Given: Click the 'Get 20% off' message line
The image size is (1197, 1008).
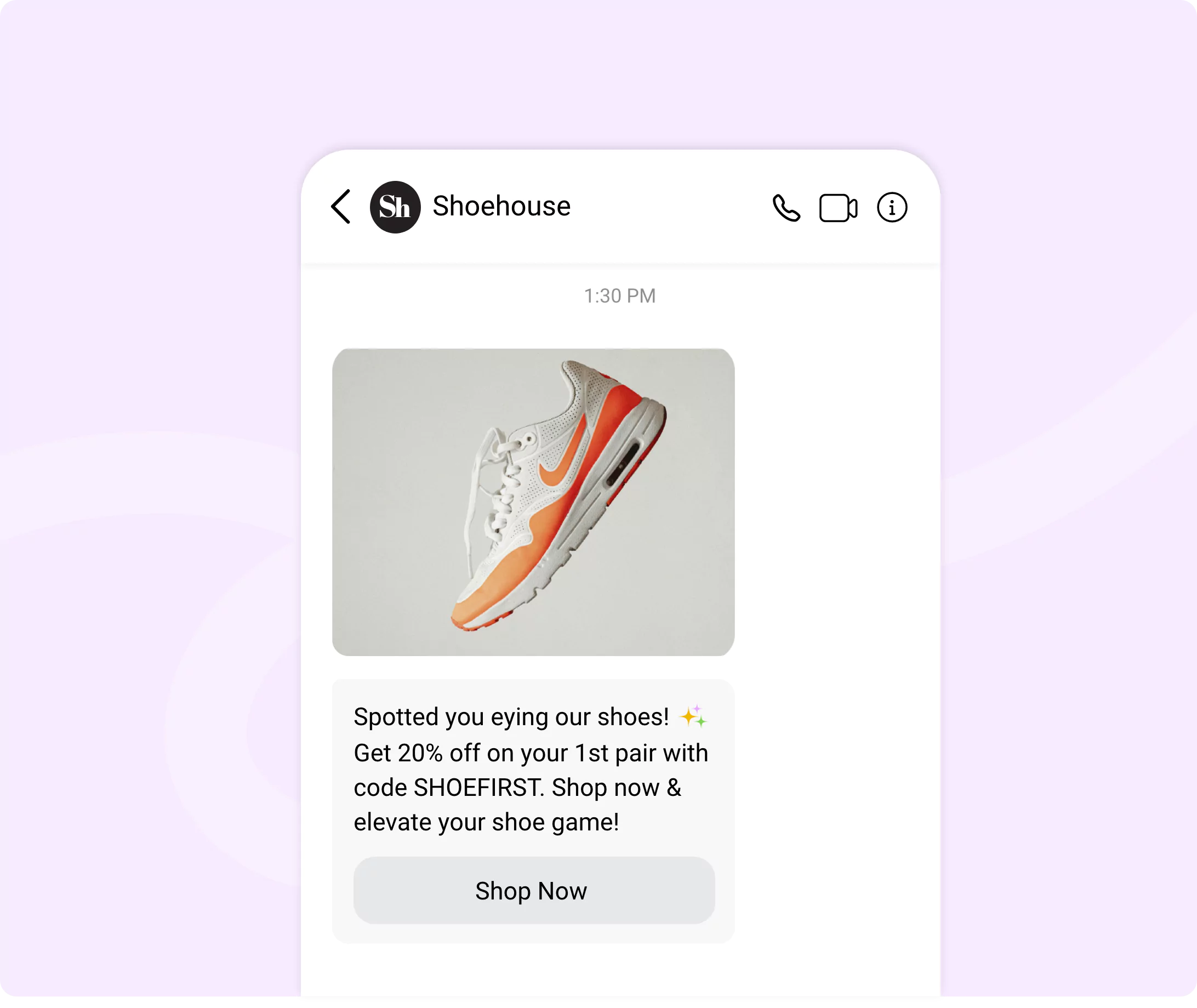Looking at the screenshot, I should 531,753.
